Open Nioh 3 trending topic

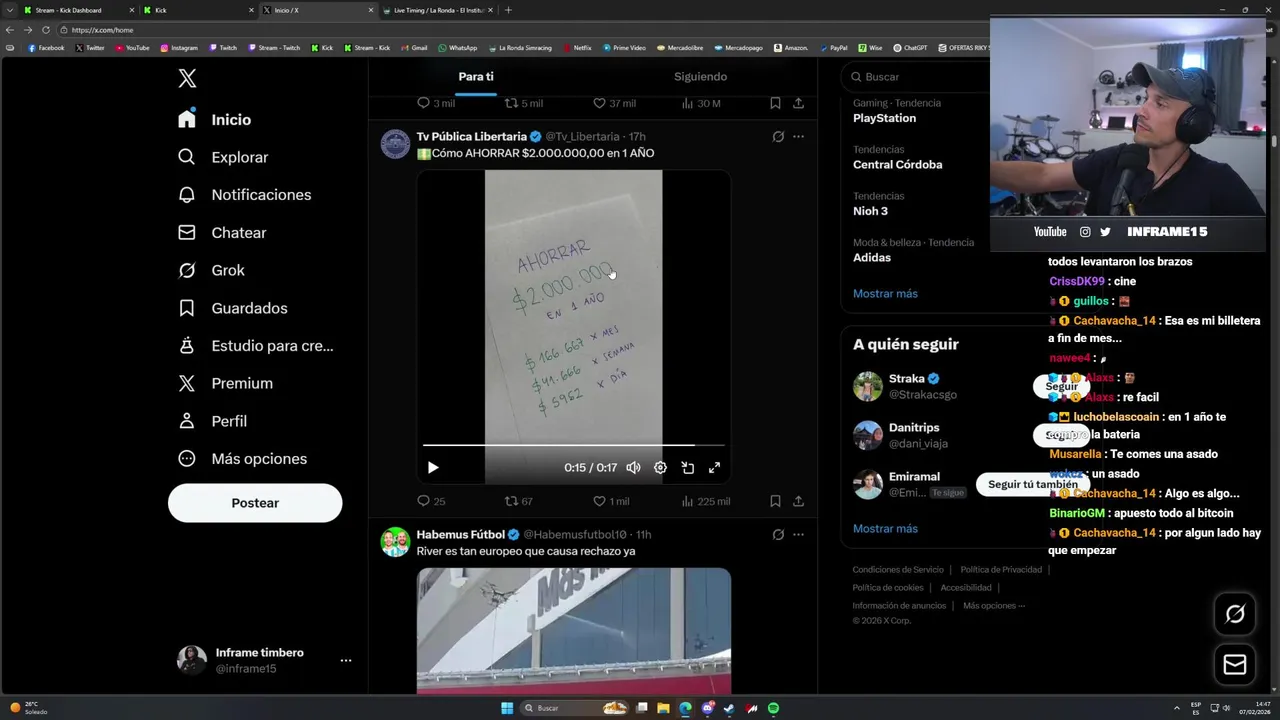tap(870, 211)
